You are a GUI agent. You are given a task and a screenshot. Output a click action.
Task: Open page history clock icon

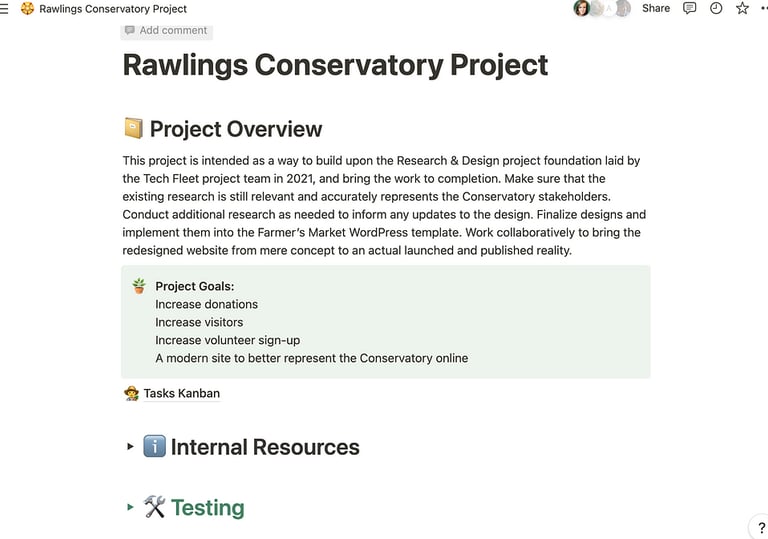tap(716, 8)
